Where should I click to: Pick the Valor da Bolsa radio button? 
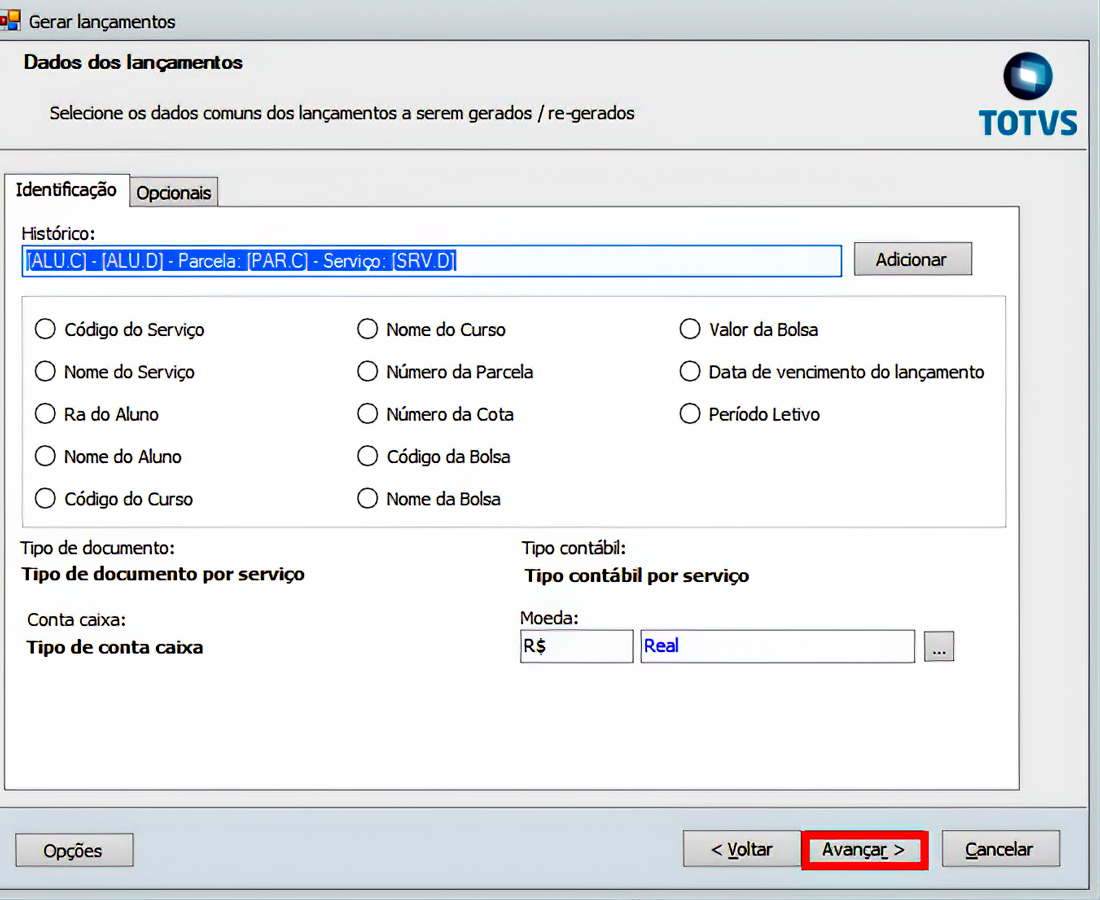[x=689, y=329]
